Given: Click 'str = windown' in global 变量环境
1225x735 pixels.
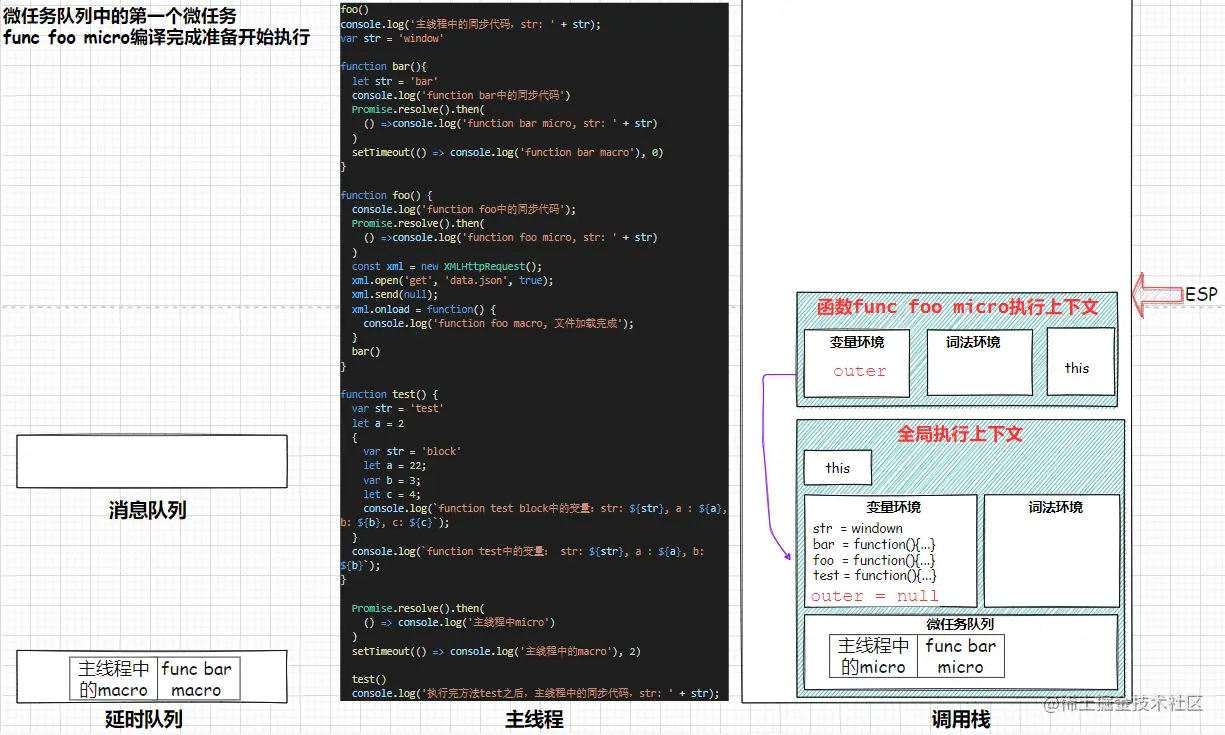Looking at the screenshot, I should [857, 529].
